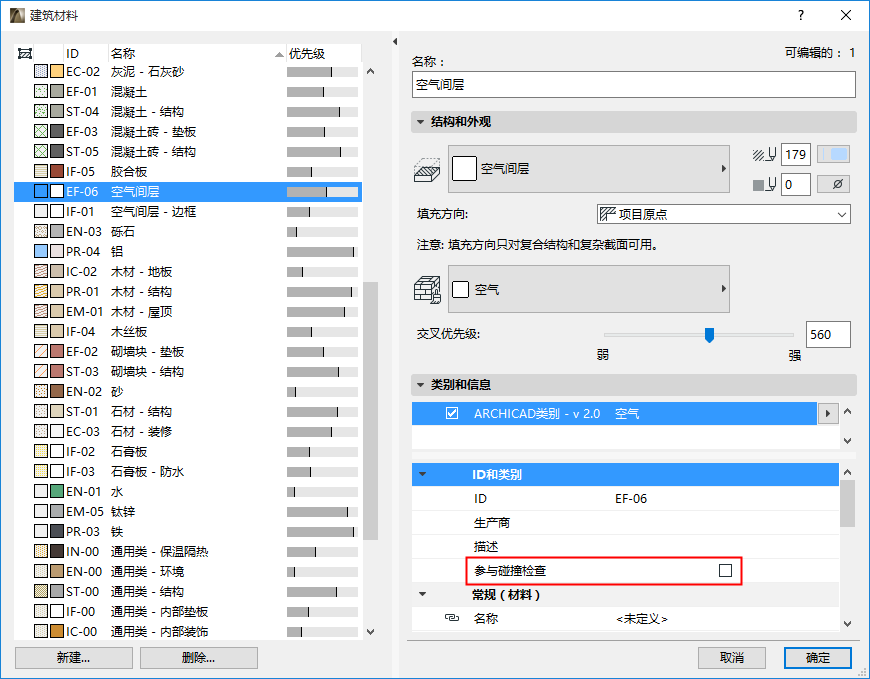The image size is (870, 679).
Task: Collapse the ID和类别 section header
Action: (x=426, y=474)
